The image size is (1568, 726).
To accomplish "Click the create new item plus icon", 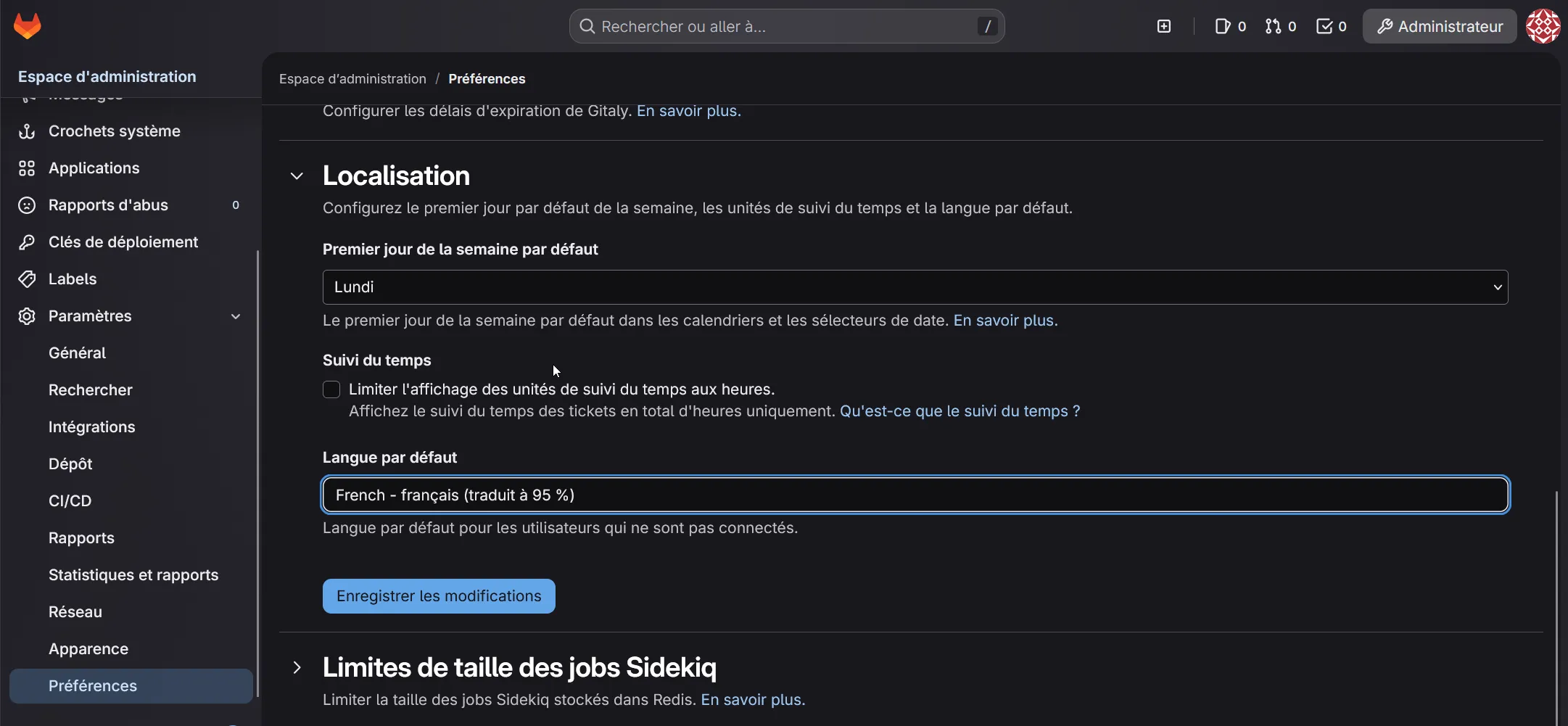I will pos(1163,26).
